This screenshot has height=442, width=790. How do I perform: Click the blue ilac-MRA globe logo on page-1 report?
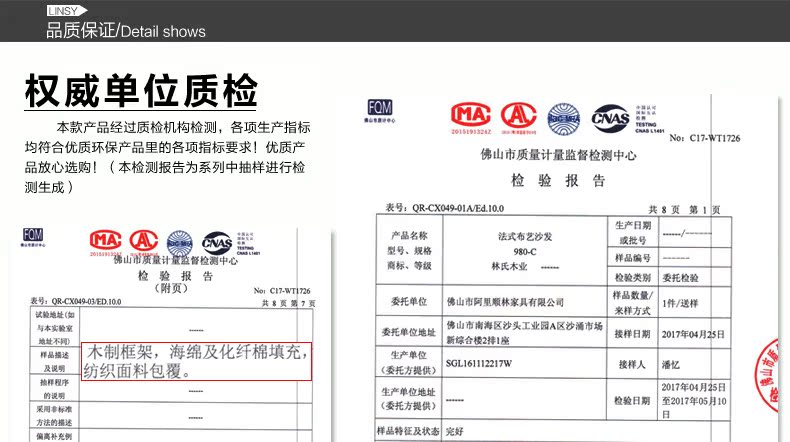pos(564,119)
